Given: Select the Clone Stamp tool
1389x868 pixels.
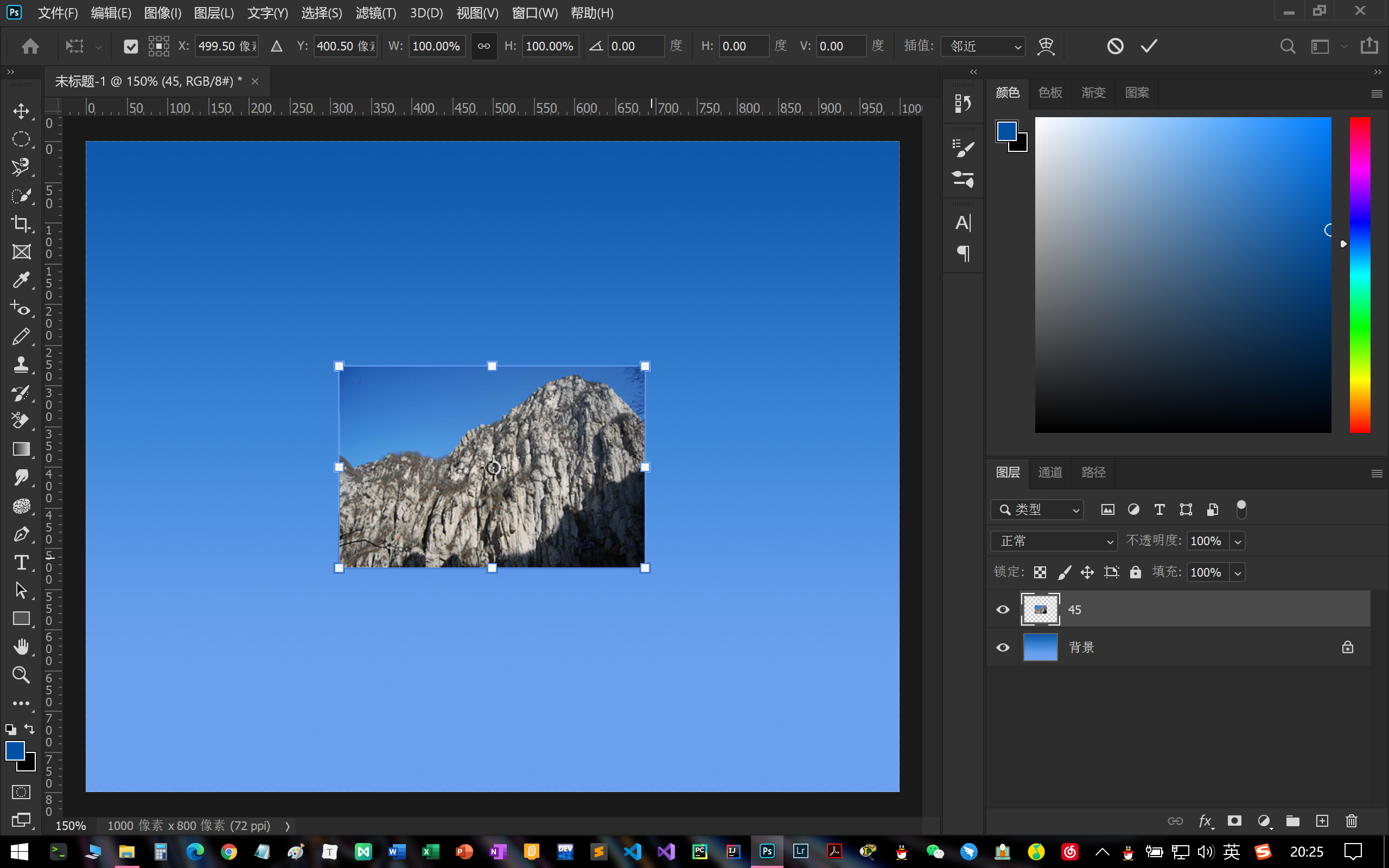Looking at the screenshot, I should coord(21,365).
